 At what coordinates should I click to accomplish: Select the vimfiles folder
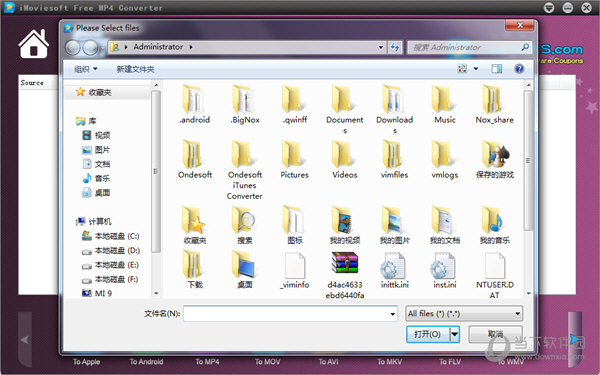tap(395, 159)
